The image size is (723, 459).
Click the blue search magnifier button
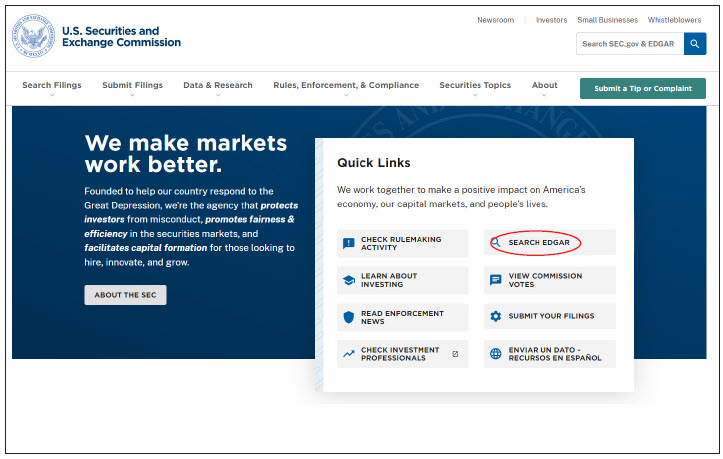tap(695, 44)
